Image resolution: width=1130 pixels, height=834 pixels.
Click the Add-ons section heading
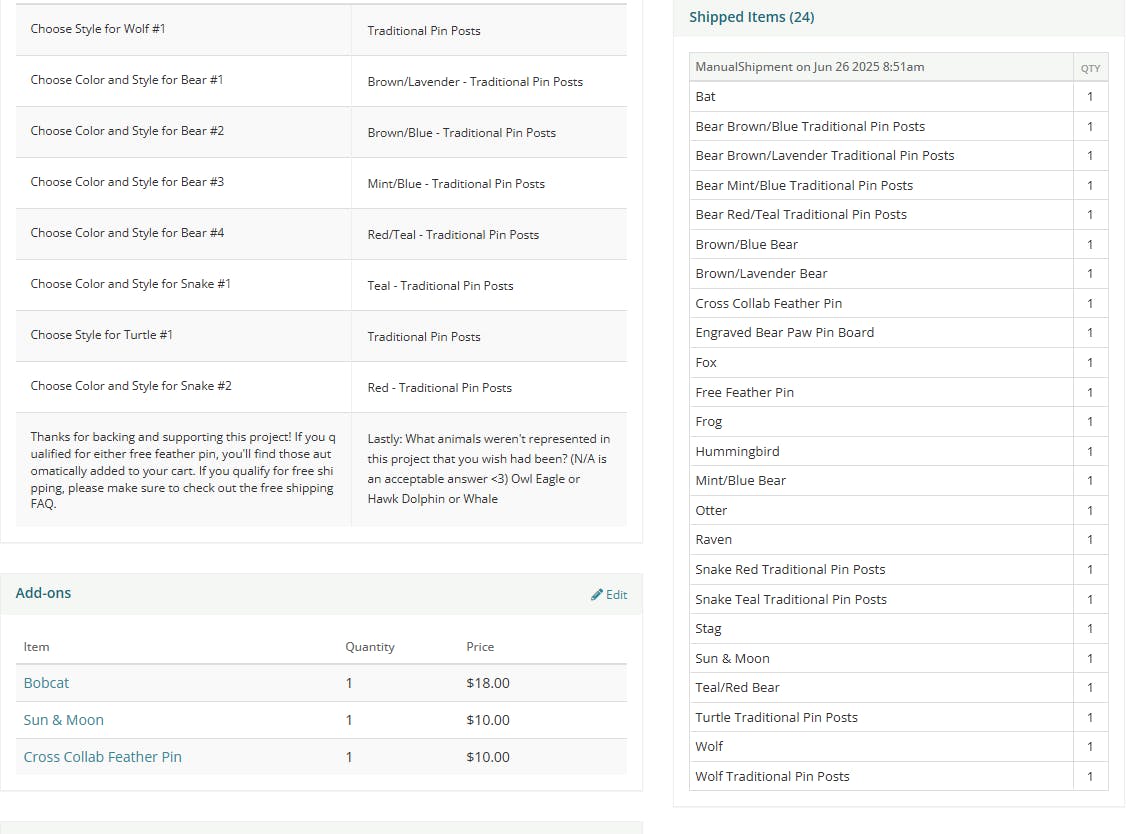coord(43,593)
